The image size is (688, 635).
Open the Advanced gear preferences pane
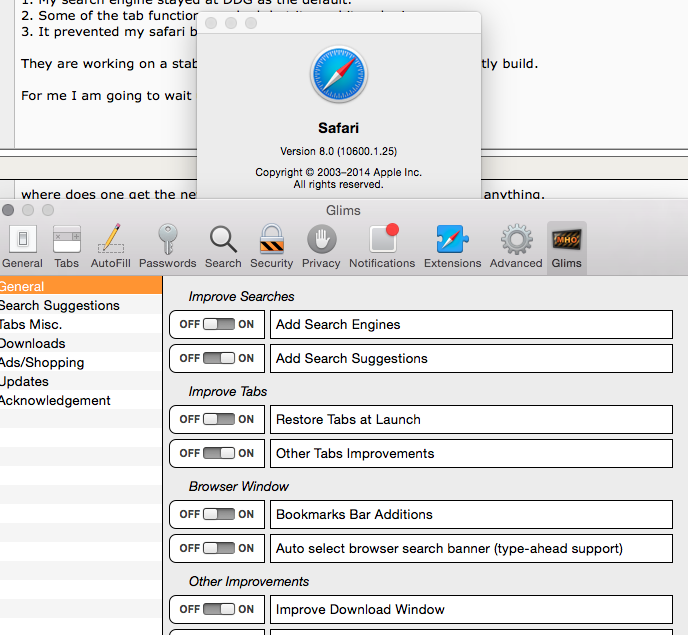tap(516, 247)
